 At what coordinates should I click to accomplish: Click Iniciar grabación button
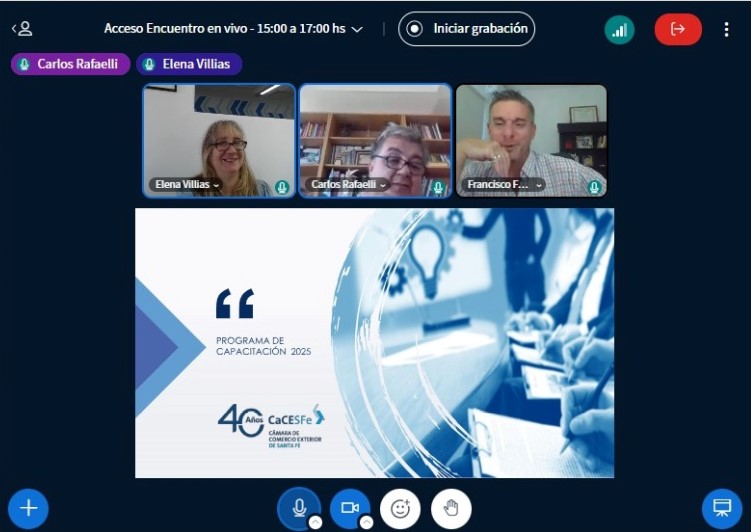coord(467,29)
